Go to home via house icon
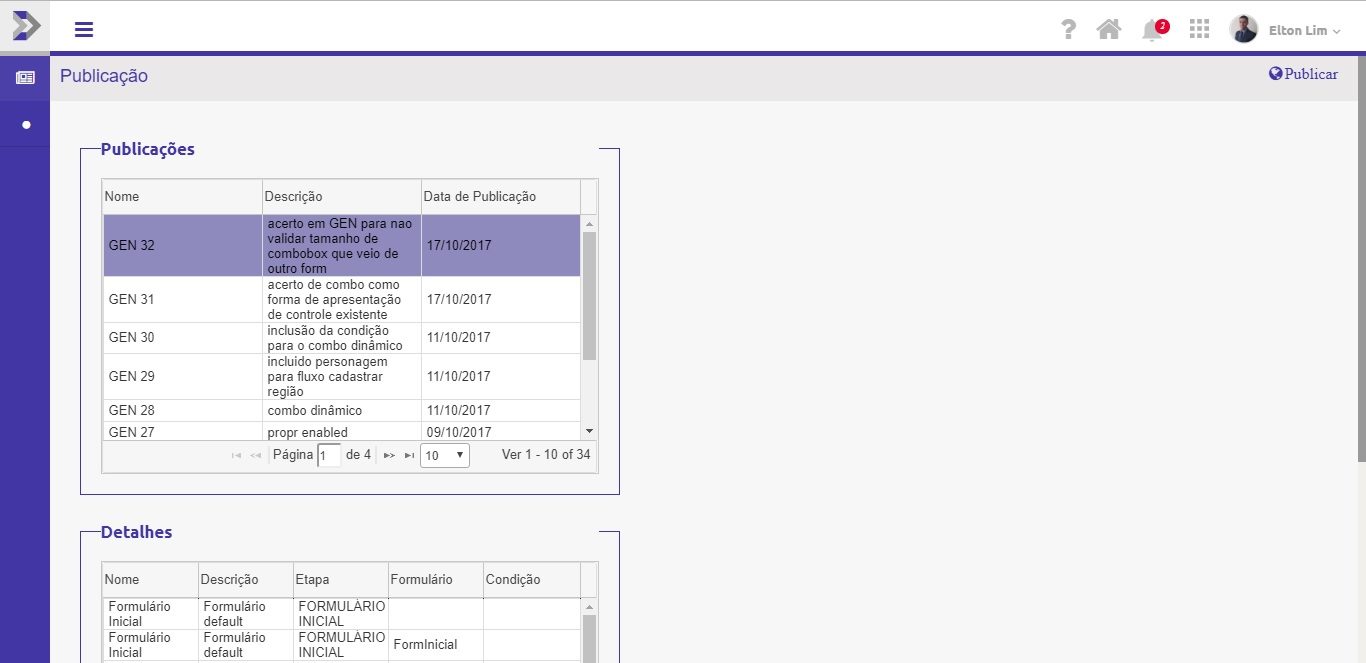Viewport: 1366px width, 663px height. 1108,29
